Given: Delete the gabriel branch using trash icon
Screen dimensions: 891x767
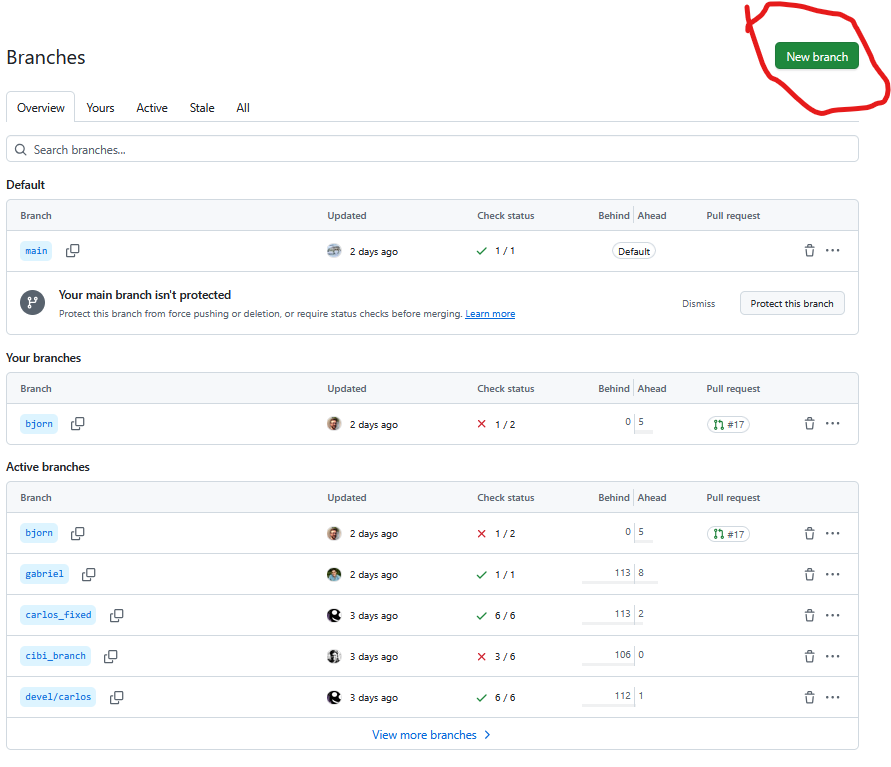Looking at the screenshot, I should click(x=809, y=575).
